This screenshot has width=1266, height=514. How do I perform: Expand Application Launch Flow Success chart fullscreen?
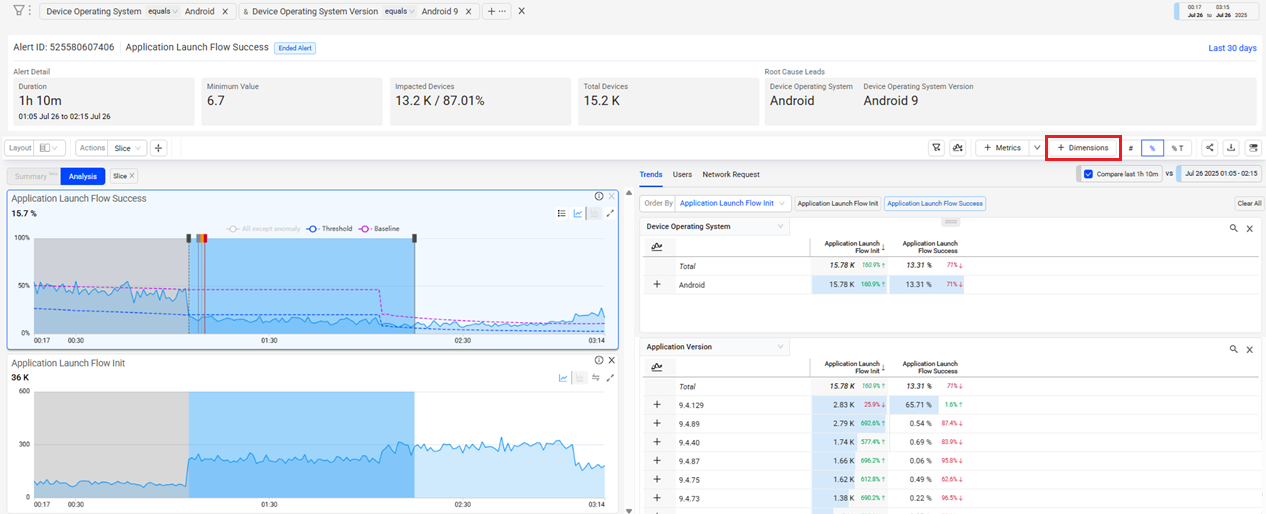(x=610, y=213)
